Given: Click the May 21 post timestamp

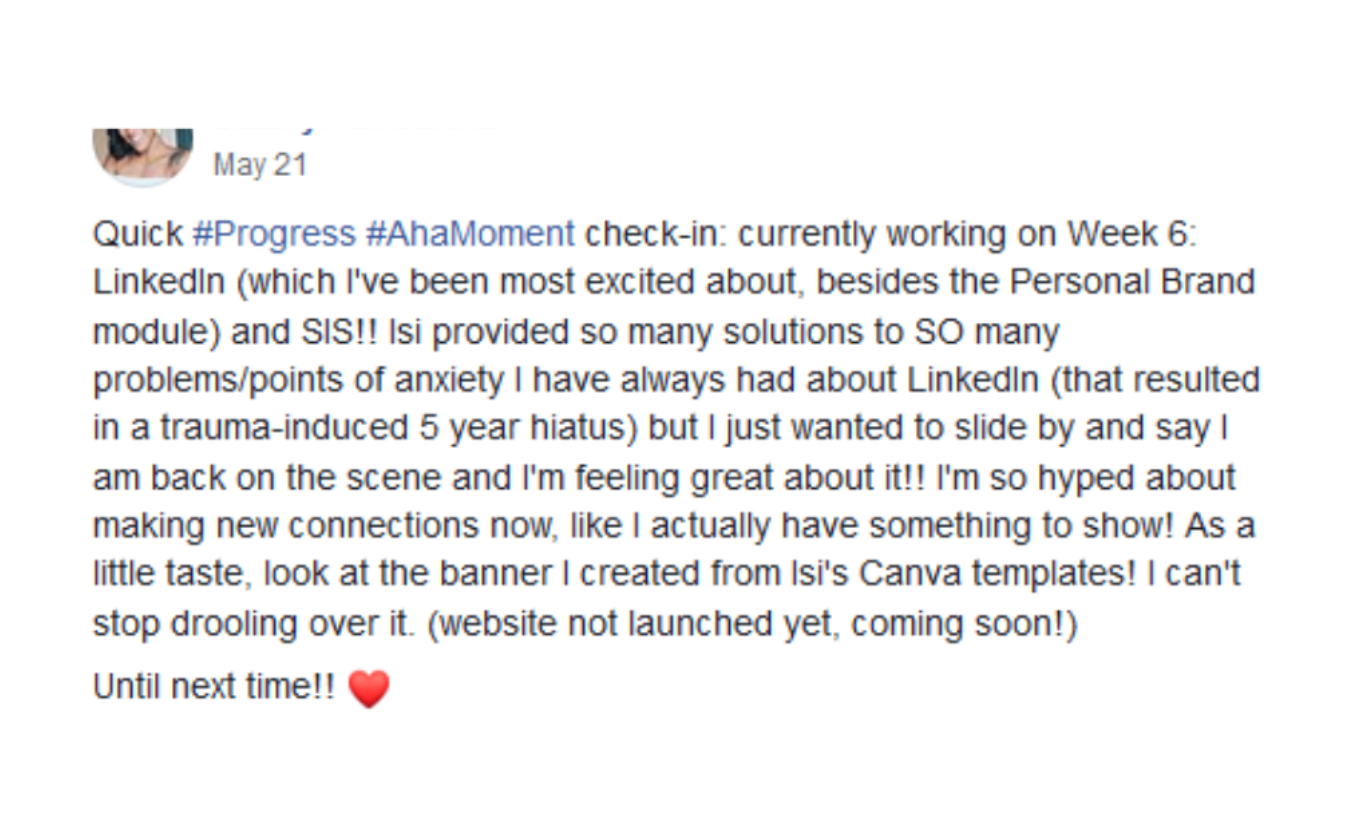Looking at the screenshot, I should [x=260, y=165].
